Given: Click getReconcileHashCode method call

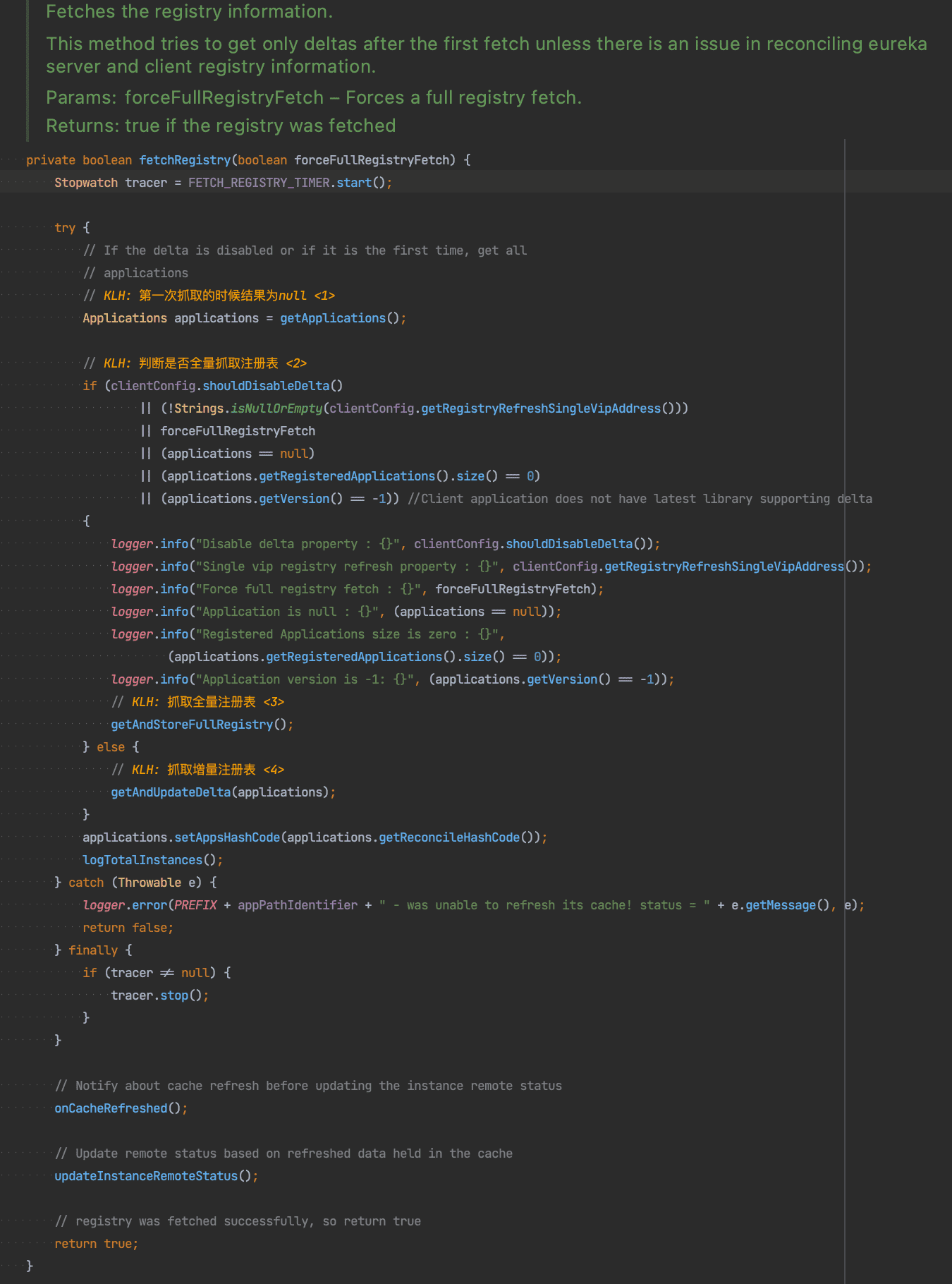Looking at the screenshot, I should (449, 837).
